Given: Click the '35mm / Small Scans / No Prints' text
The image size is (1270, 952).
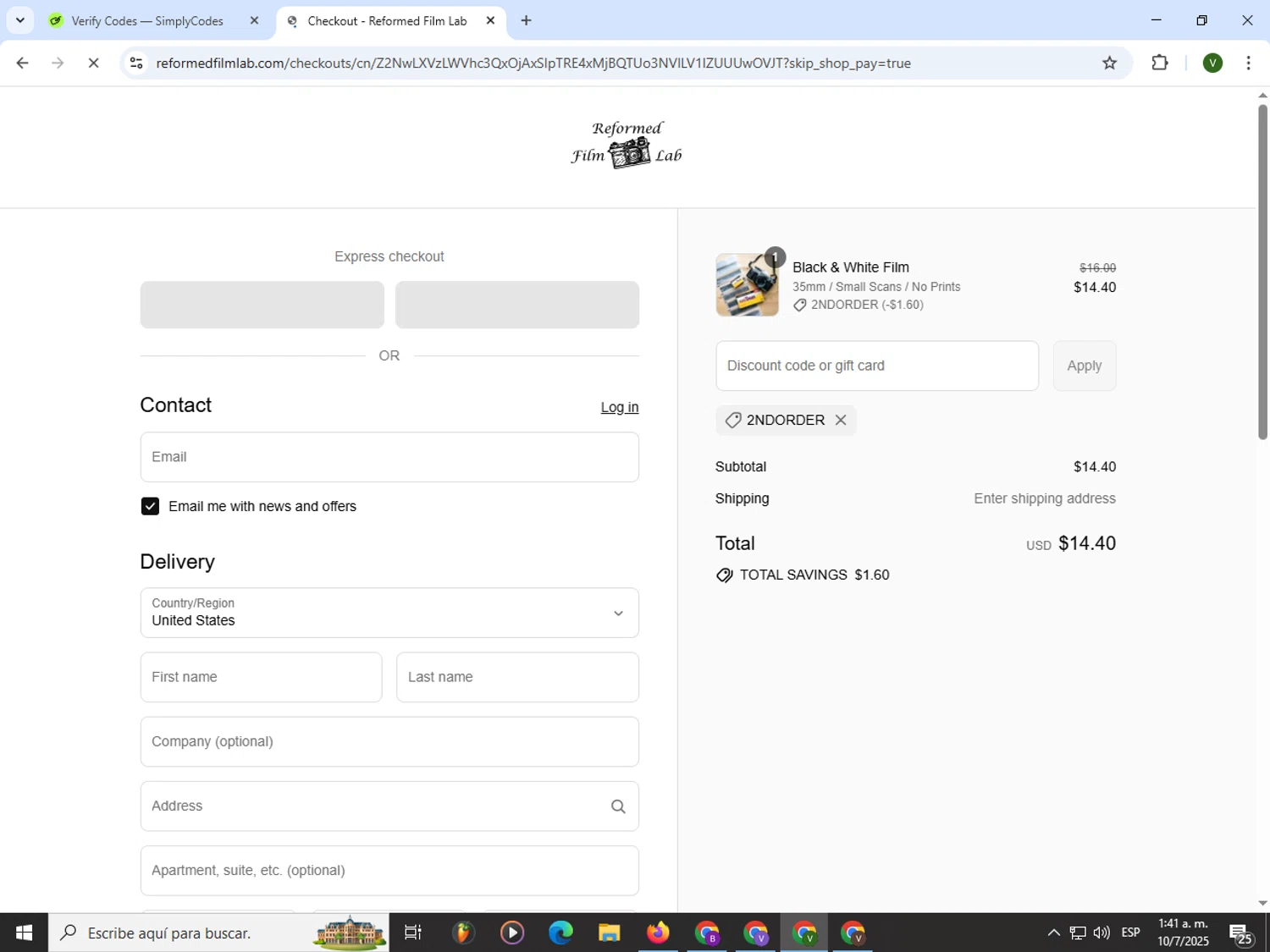Looking at the screenshot, I should tap(876, 287).
